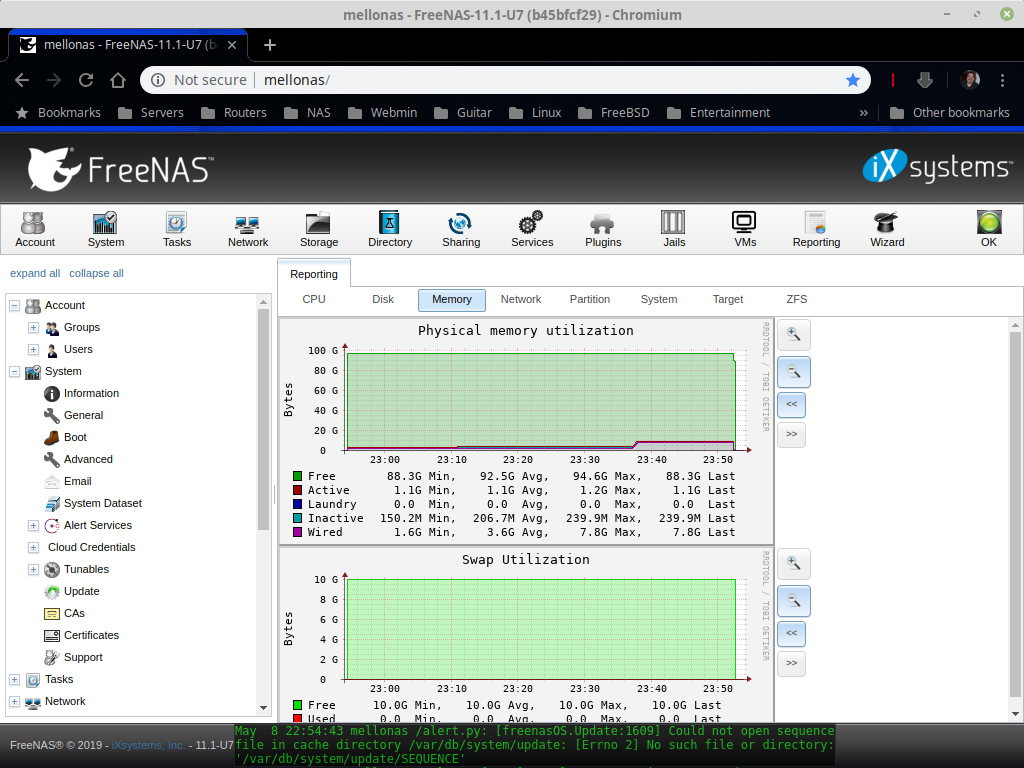Expand the Tasks tree node
The image size is (1024, 768).
click(x=14, y=680)
